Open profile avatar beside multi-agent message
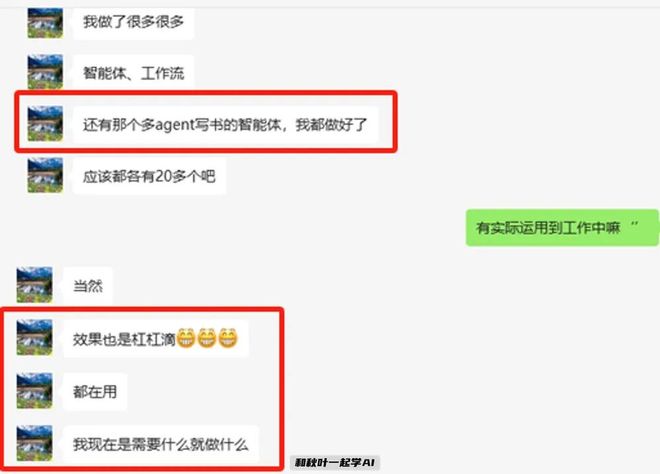660x474 pixels. click(45, 124)
